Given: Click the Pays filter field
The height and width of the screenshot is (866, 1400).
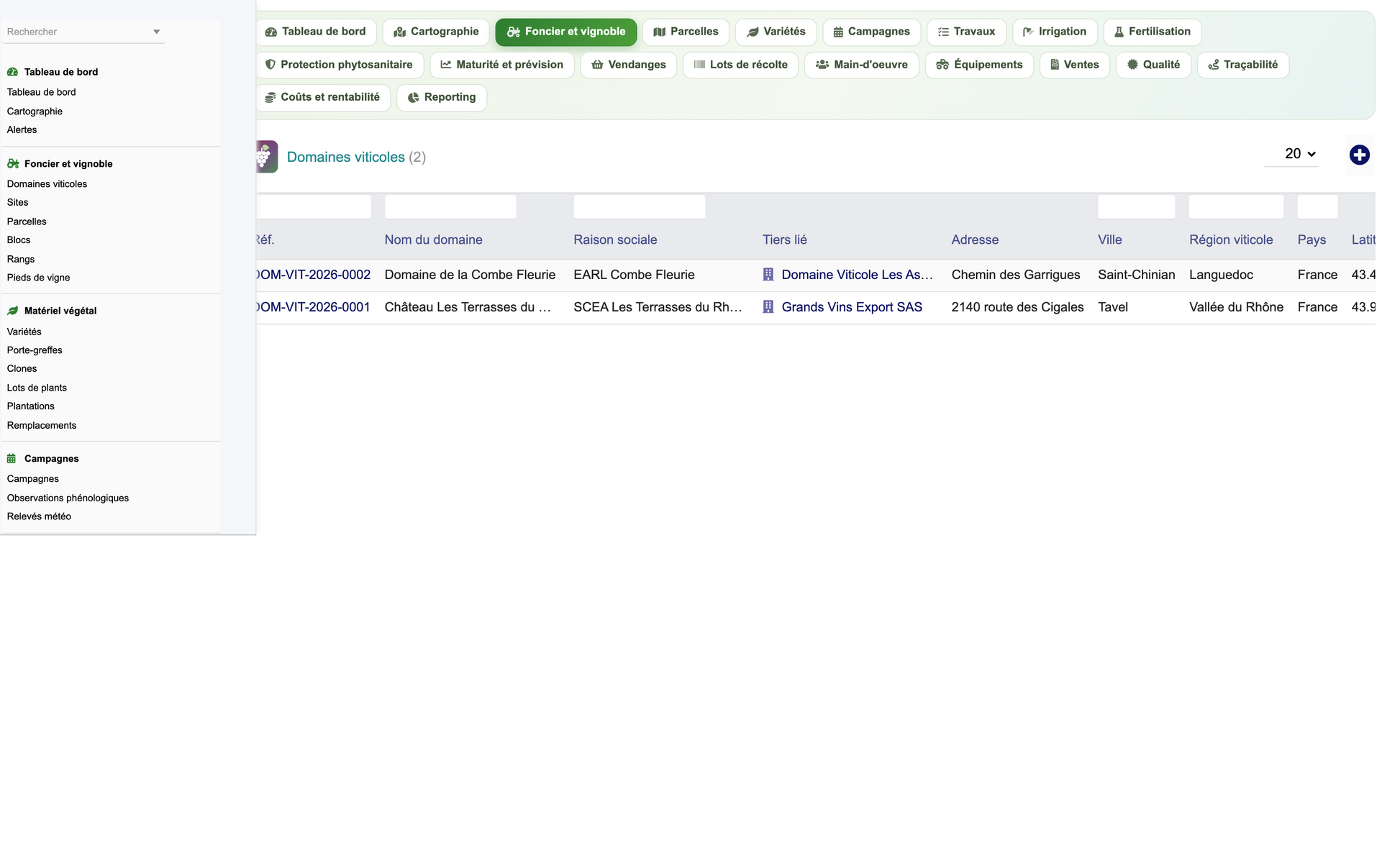Looking at the screenshot, I should pos(1318,207).
